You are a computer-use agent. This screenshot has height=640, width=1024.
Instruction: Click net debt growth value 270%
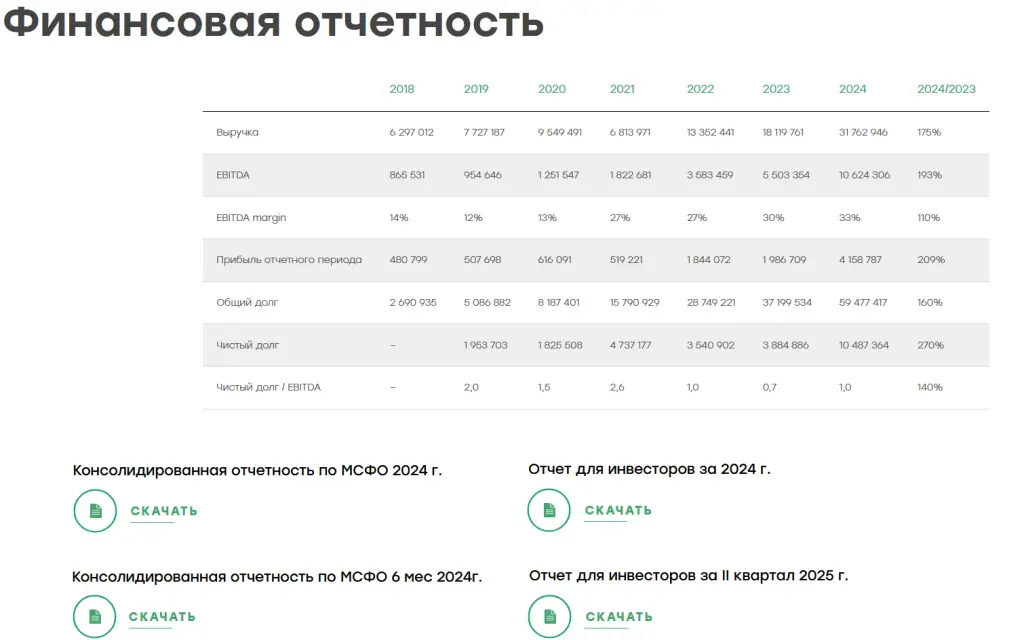coord(931,345)
